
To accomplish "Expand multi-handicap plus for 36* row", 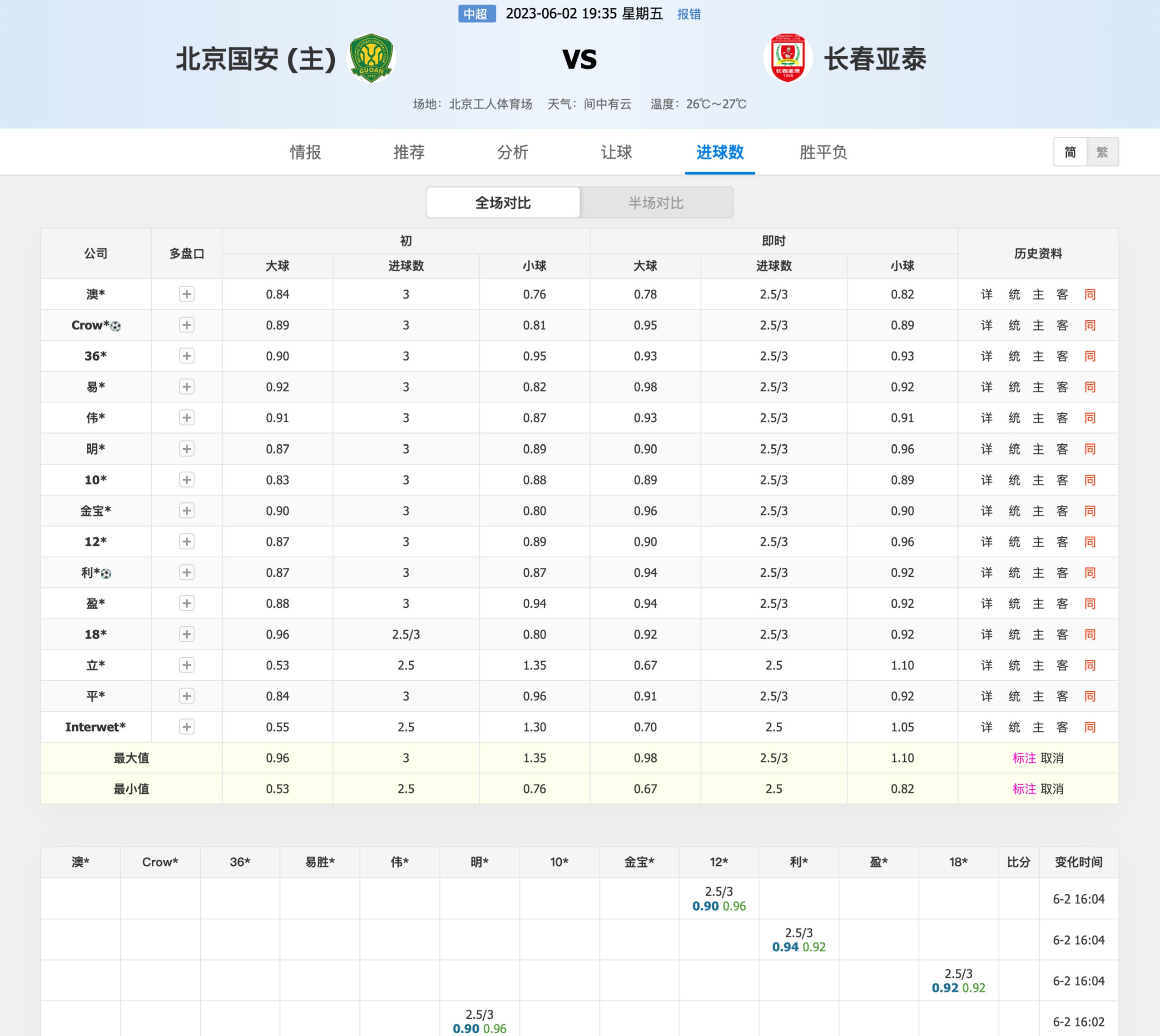I will click(x=187, y=356).
